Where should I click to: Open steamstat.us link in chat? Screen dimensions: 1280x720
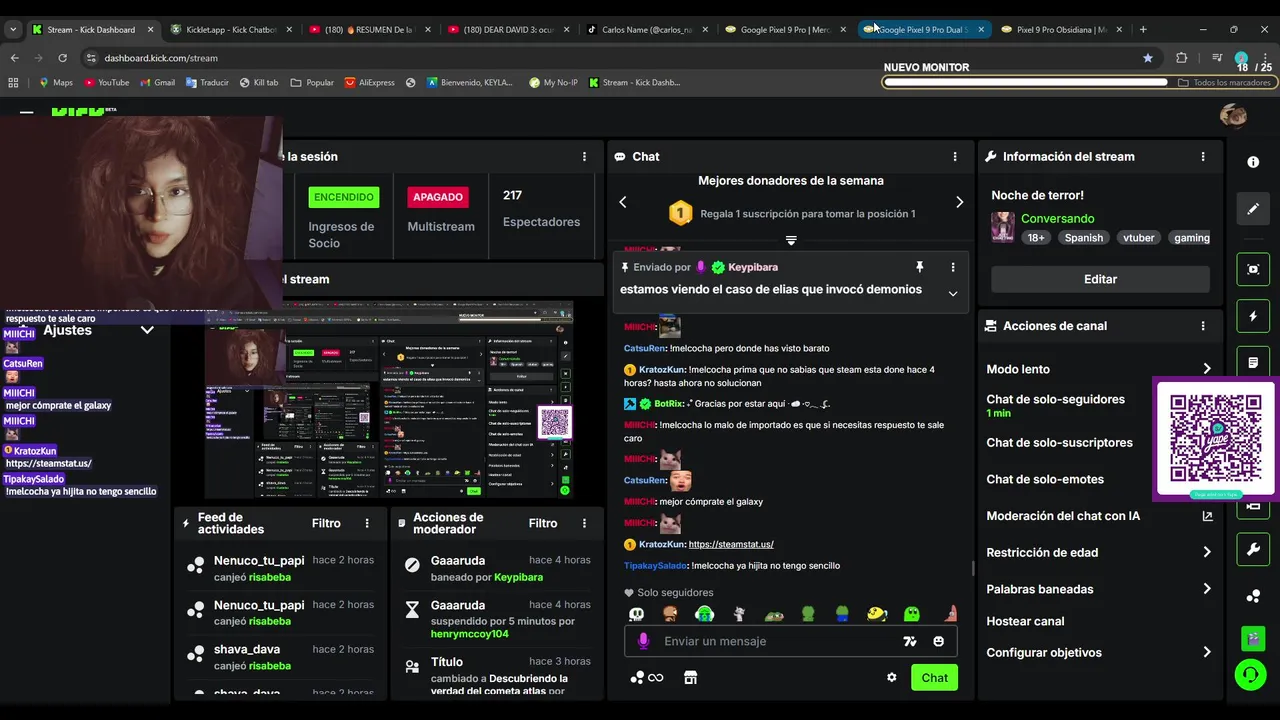pyautogui.click(x=731, y=544)
